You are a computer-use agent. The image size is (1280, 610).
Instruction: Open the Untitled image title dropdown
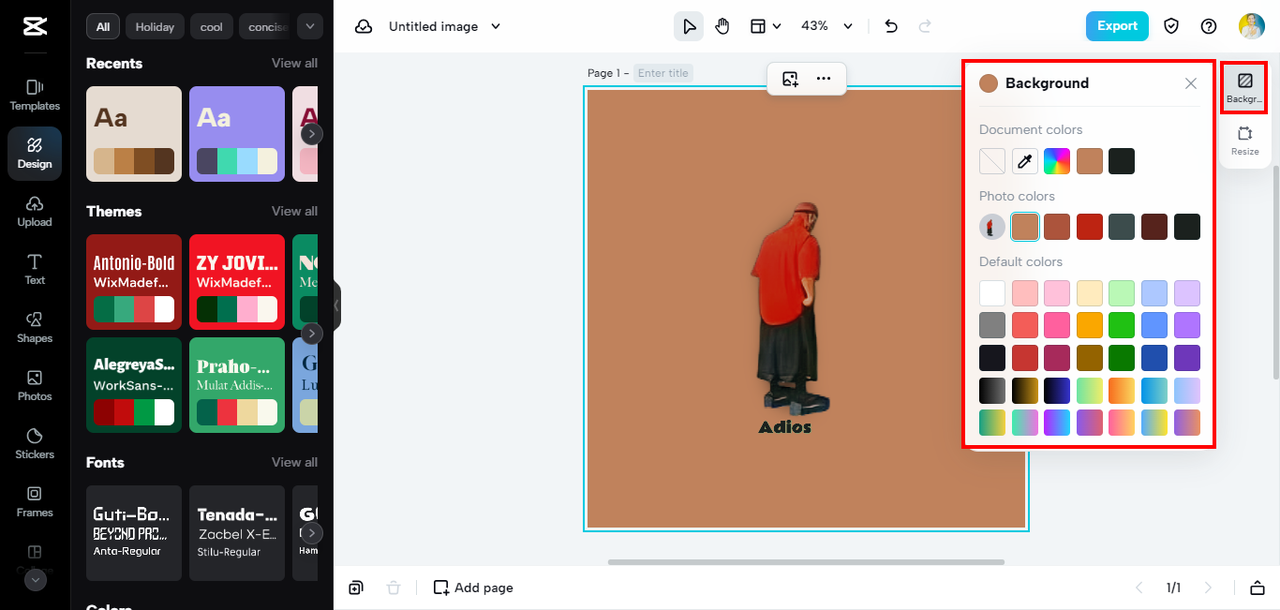point(445,26)
